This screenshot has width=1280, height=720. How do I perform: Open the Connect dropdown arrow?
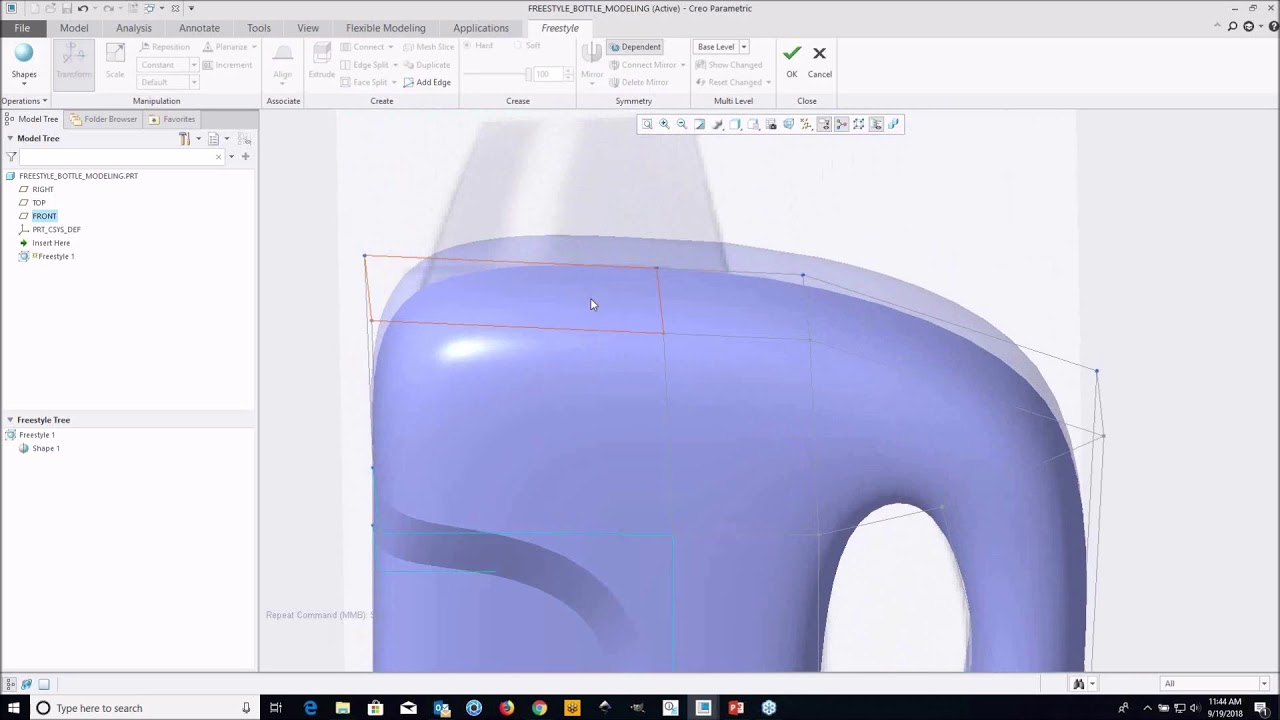tap(391, 47)
